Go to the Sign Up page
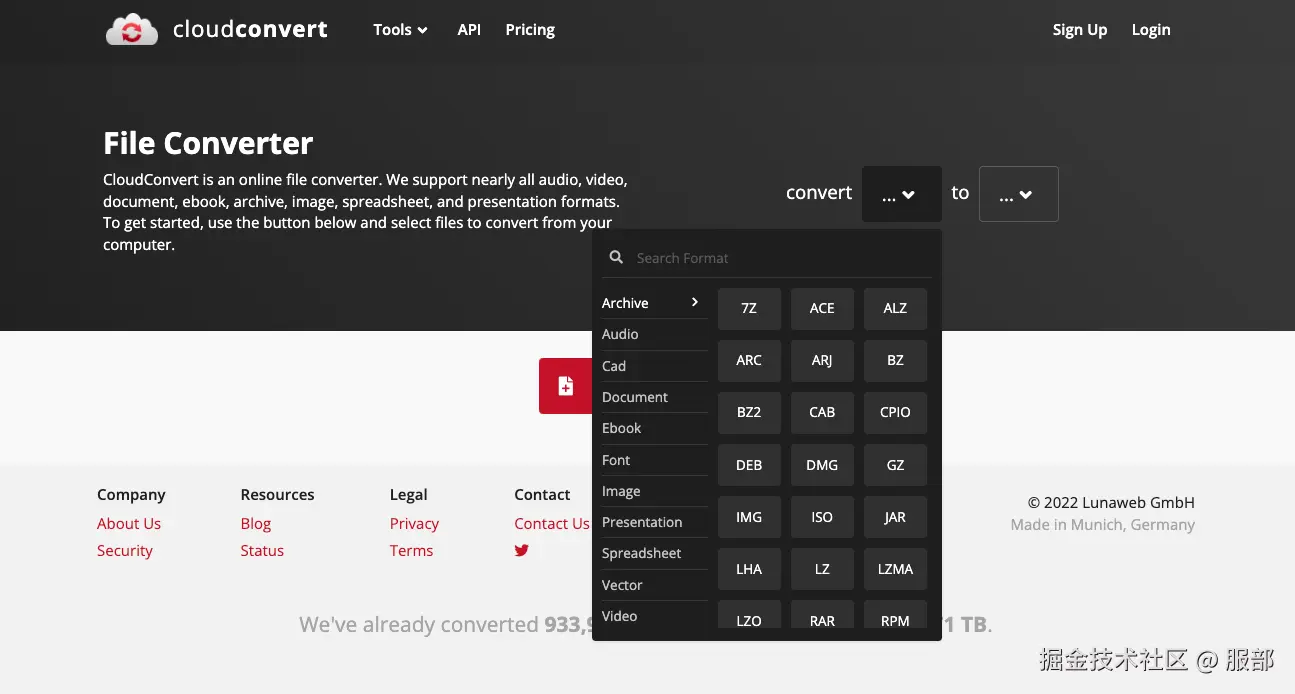1295x694 pixels. click(1079, 30)
